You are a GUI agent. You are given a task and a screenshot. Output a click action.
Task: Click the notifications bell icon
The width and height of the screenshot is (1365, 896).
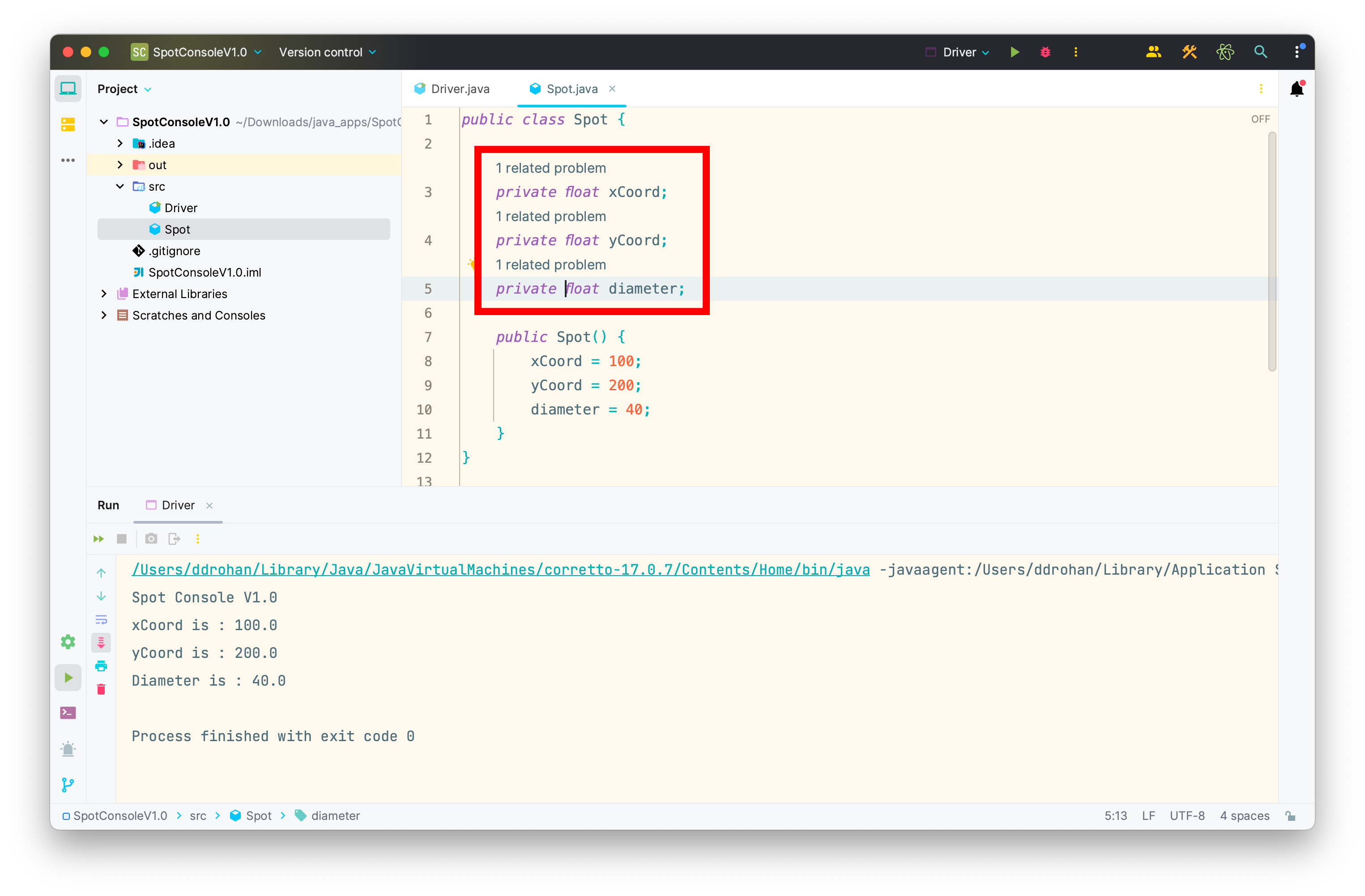pos(1296,89)
